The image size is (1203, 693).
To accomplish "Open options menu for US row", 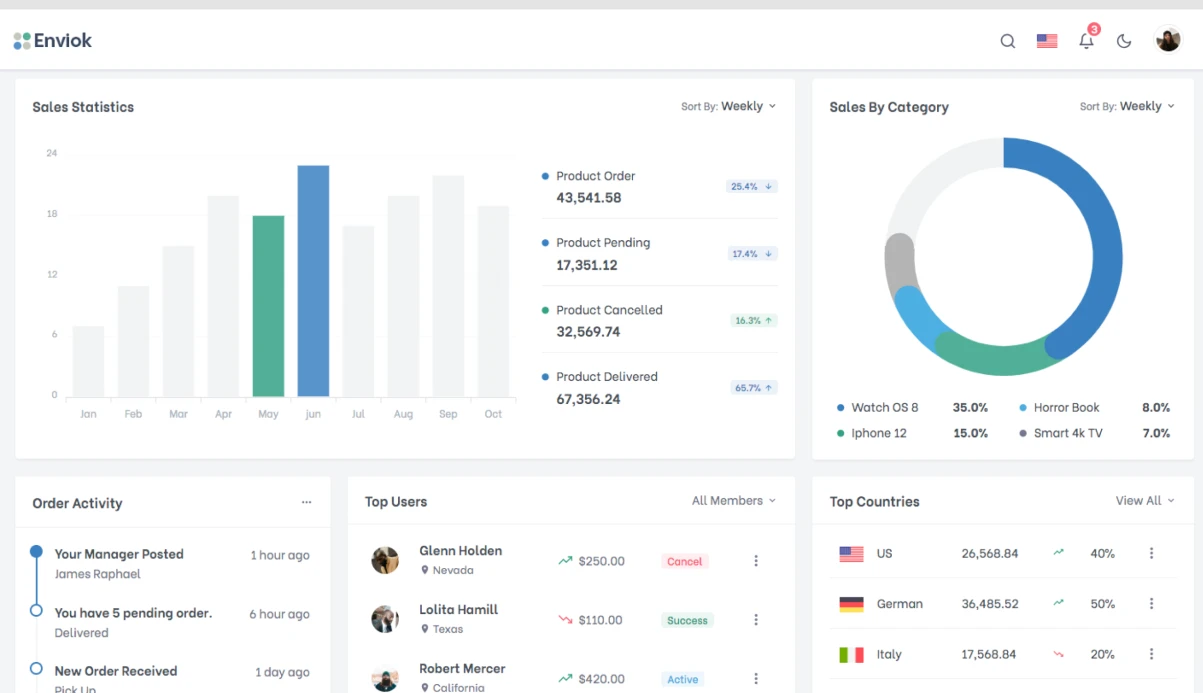I will 1151,553.
